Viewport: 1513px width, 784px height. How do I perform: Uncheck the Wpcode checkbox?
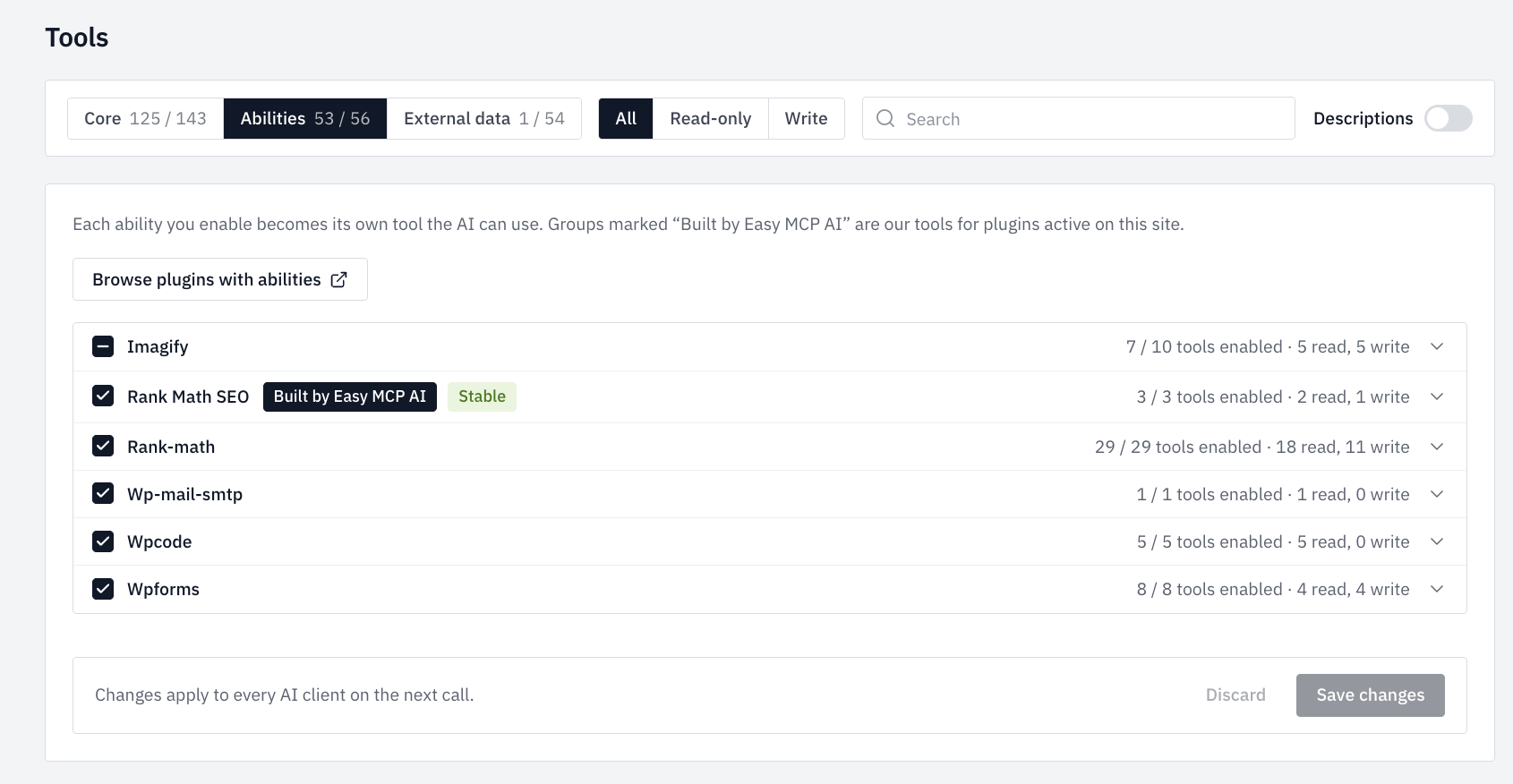pyautogui.click(x=103, y=541)
